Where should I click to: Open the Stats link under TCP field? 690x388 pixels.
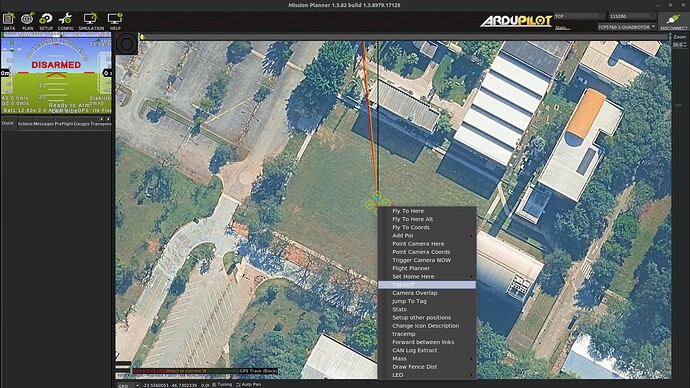562,28
